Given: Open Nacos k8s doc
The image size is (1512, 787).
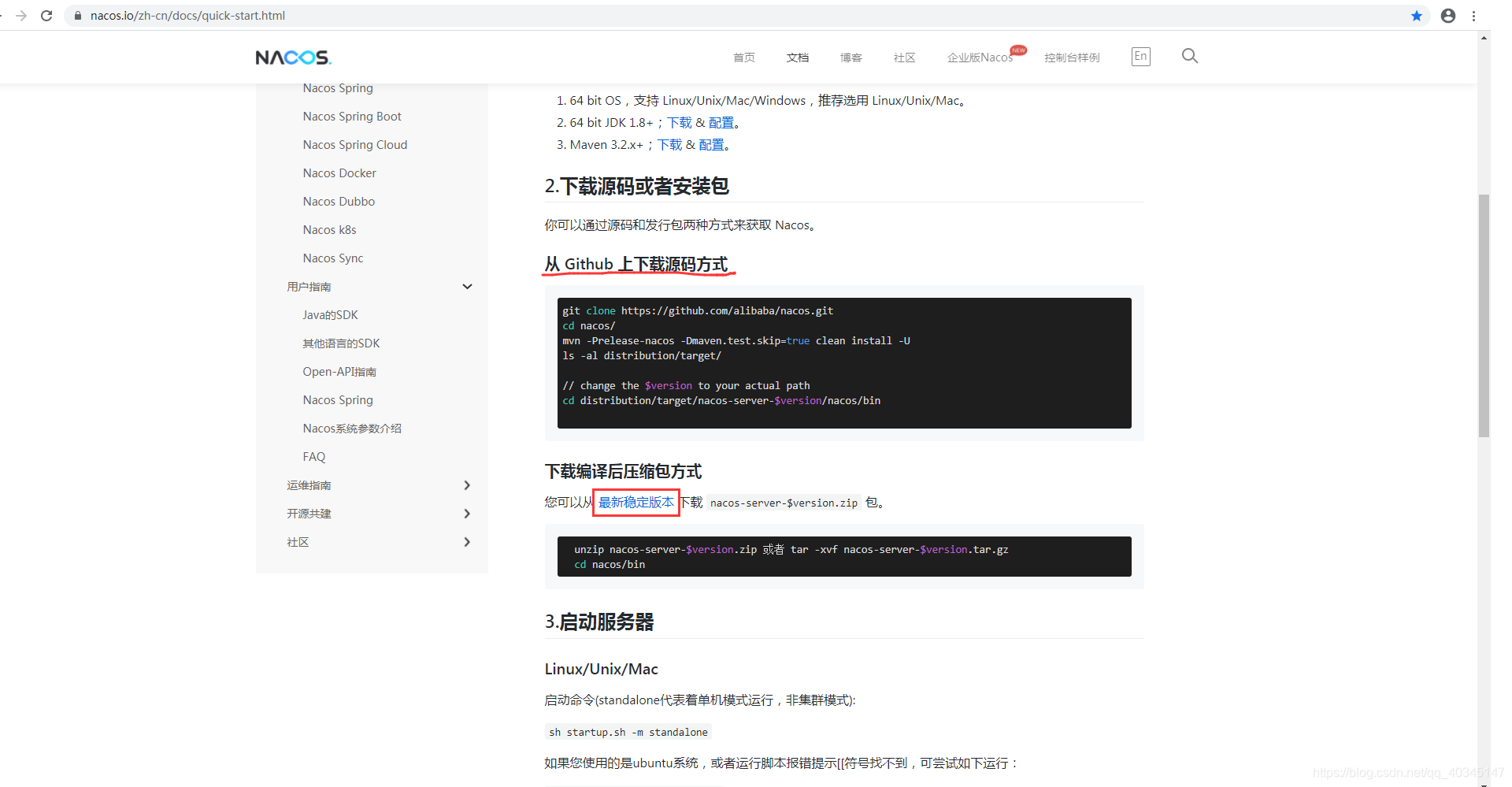Looking at the screenshot, I should (x=329, y=230).
